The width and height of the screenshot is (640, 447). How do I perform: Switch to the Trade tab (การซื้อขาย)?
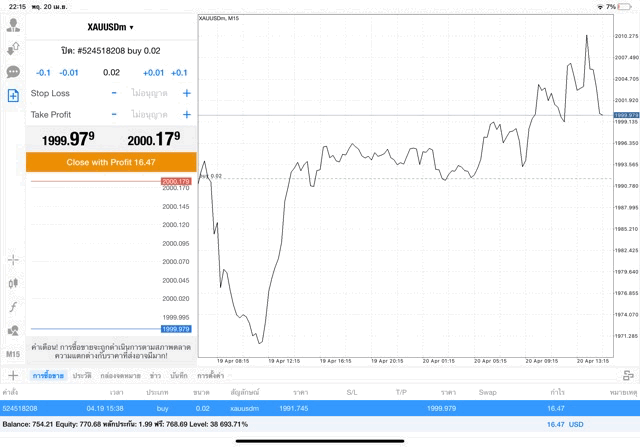coord(48,376)
